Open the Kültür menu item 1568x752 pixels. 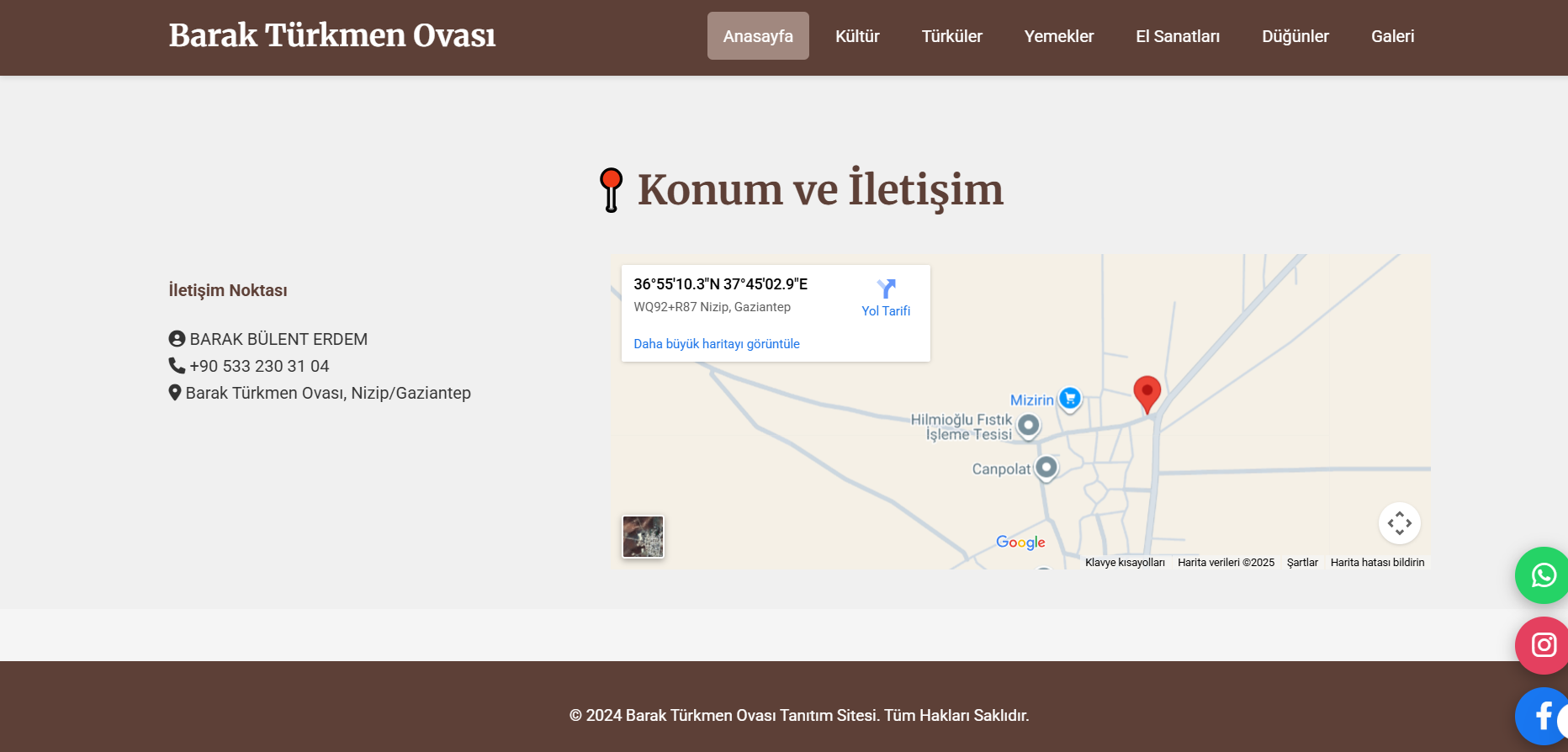(x=857, y=36)
